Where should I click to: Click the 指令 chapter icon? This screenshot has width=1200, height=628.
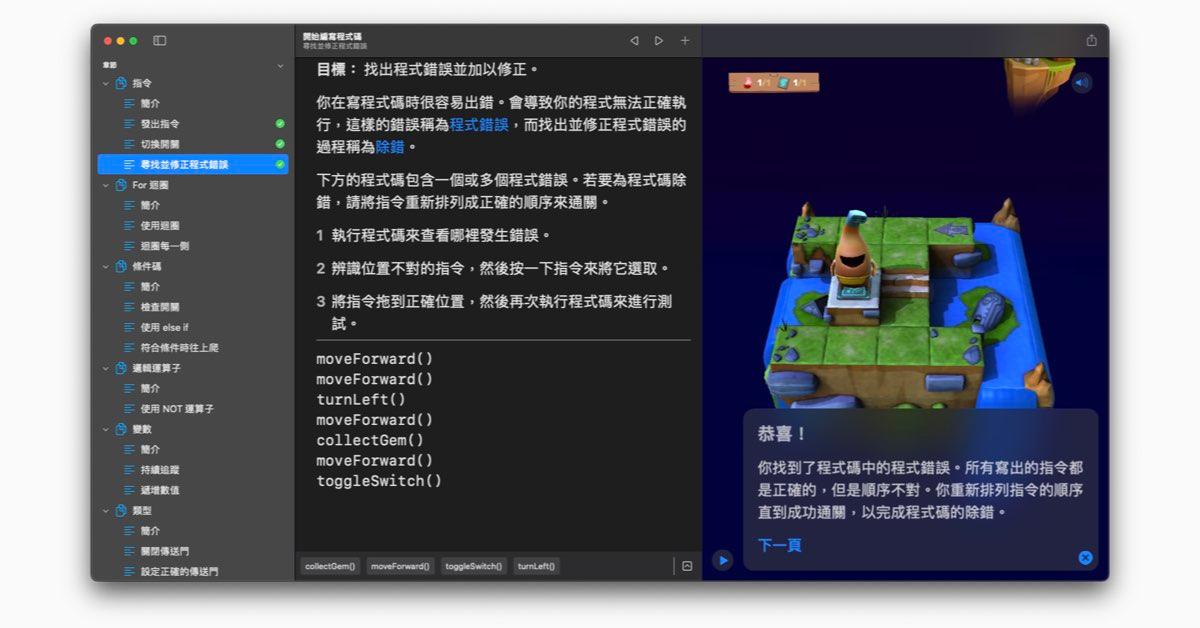[x=121, y=83]
